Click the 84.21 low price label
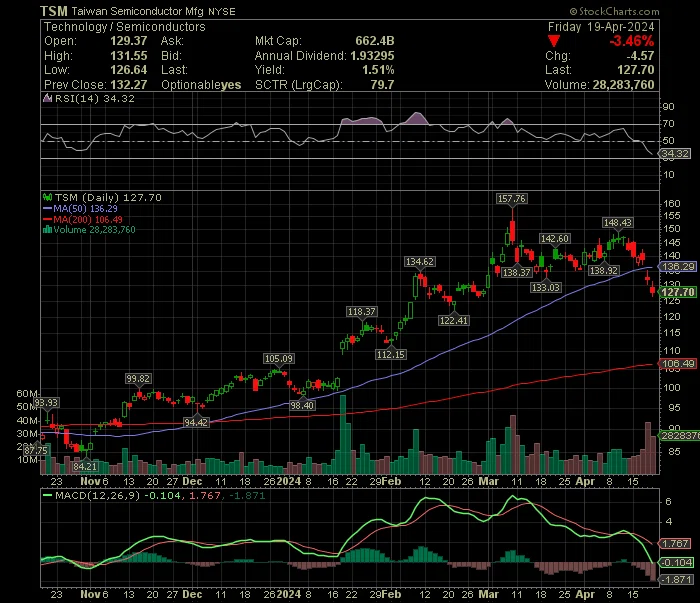 tap(85, 466)
